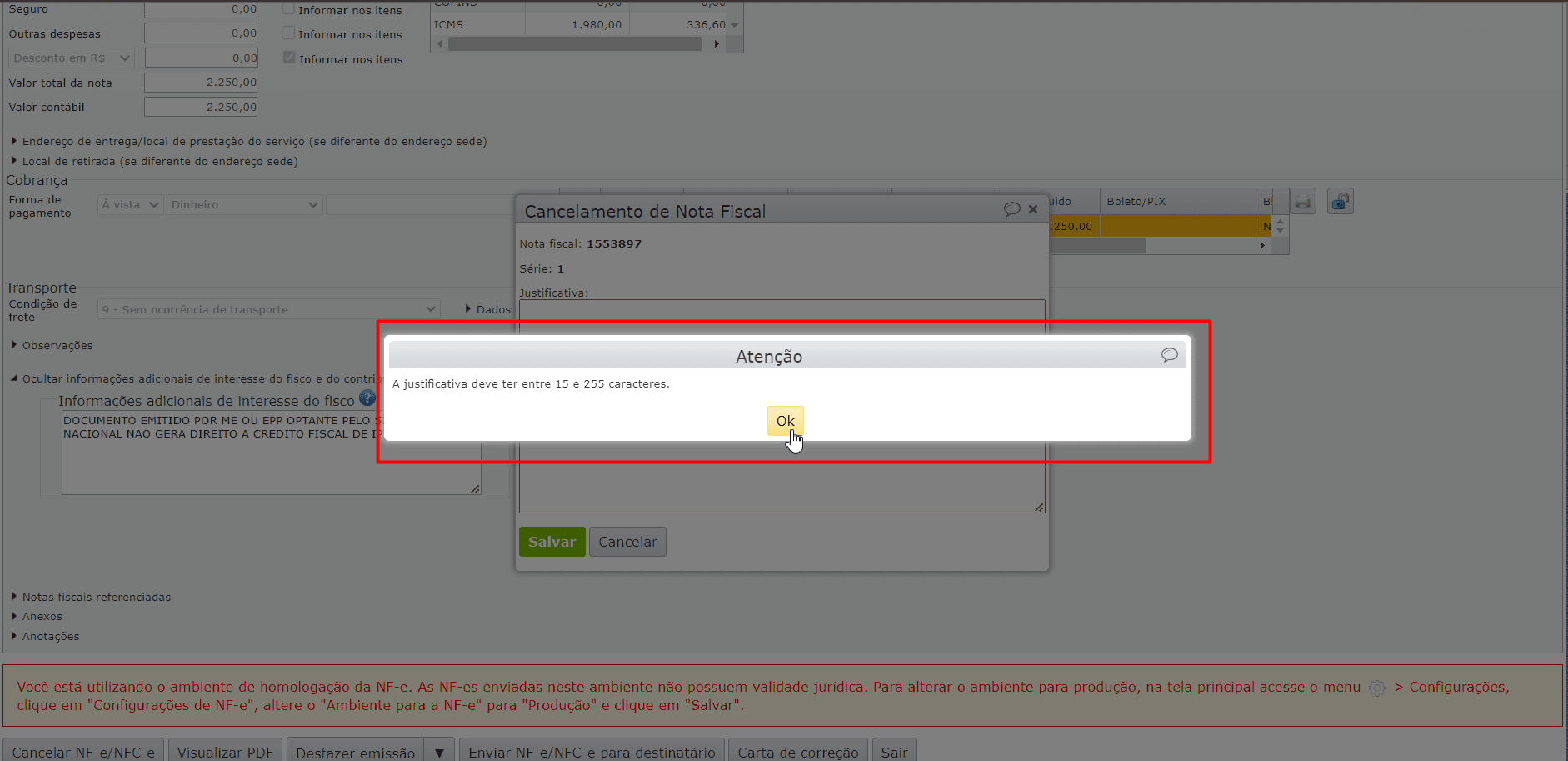
Task: Click Cancelar in cancellation dialog
Action: point(627,542)
